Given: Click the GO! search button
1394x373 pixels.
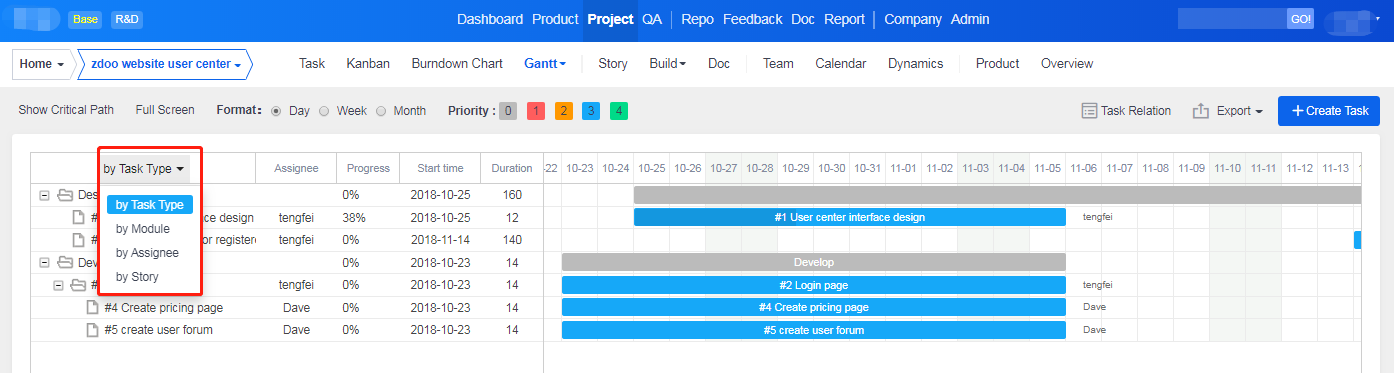Looking at the screenshot, I should [x=1300, y=19].
